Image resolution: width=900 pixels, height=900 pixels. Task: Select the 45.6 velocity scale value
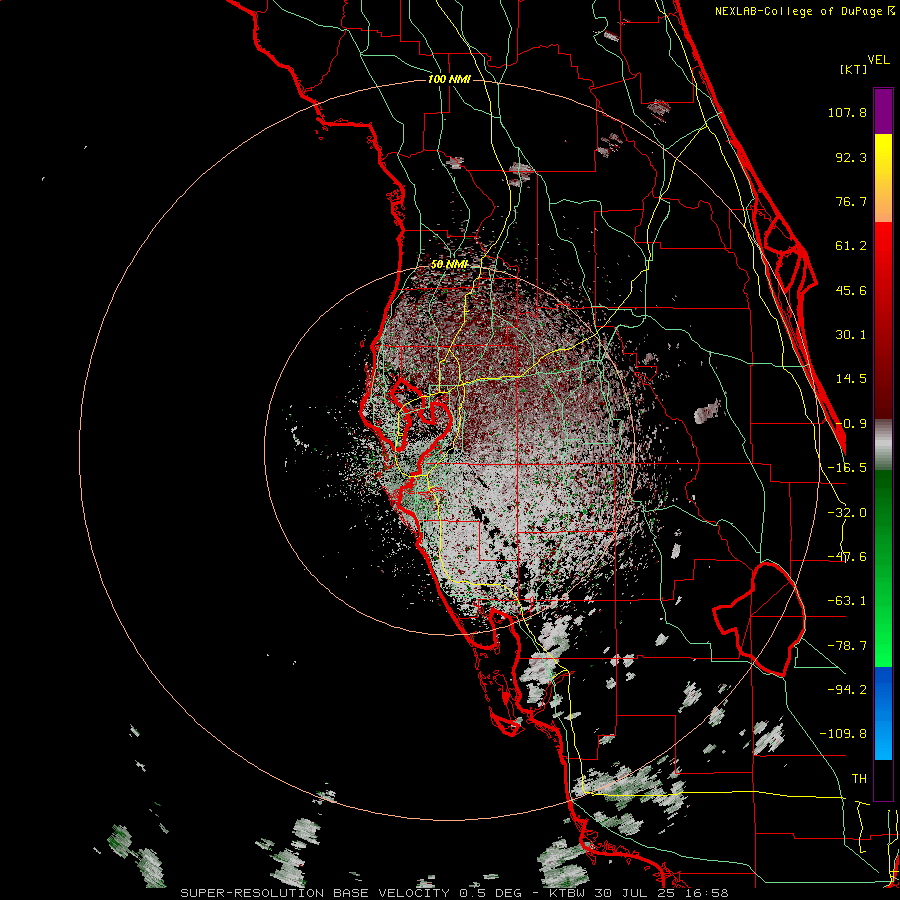[851, 290]
